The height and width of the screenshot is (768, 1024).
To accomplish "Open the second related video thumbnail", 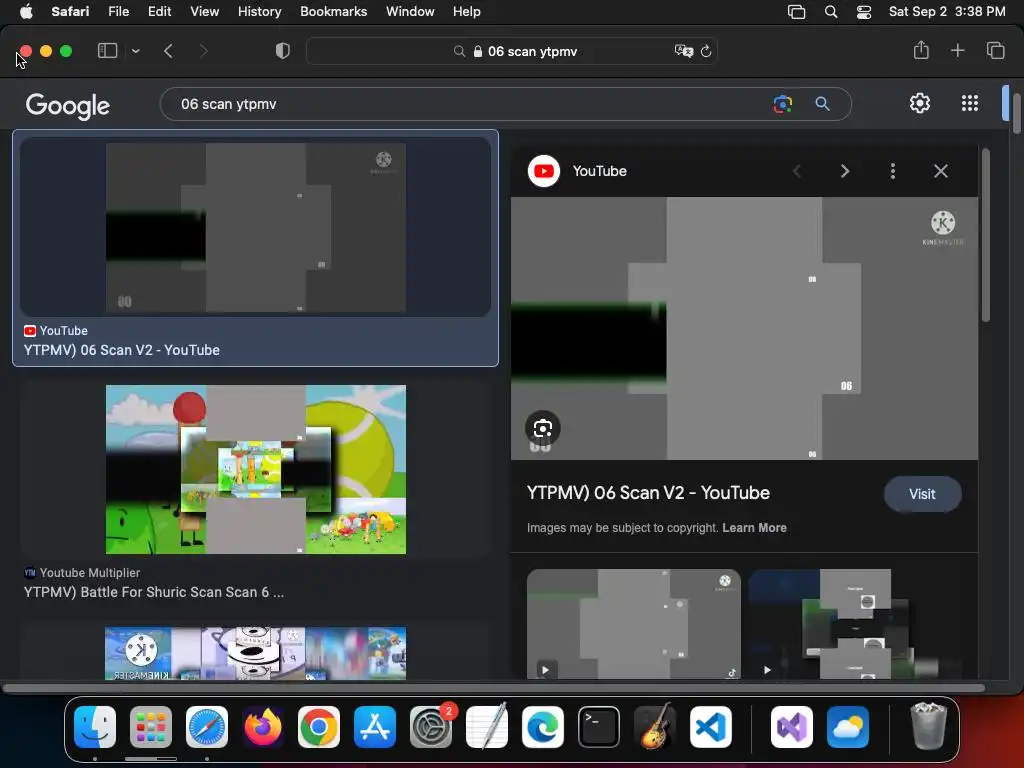I will pos(855,624).
